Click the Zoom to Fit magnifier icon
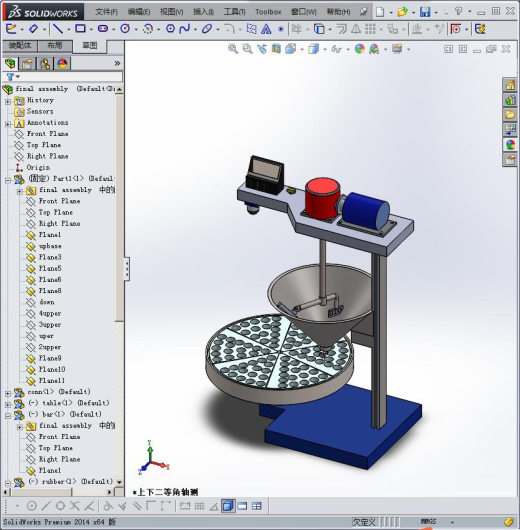This screenshot has width=520, height=530. (x=233, y=49)
